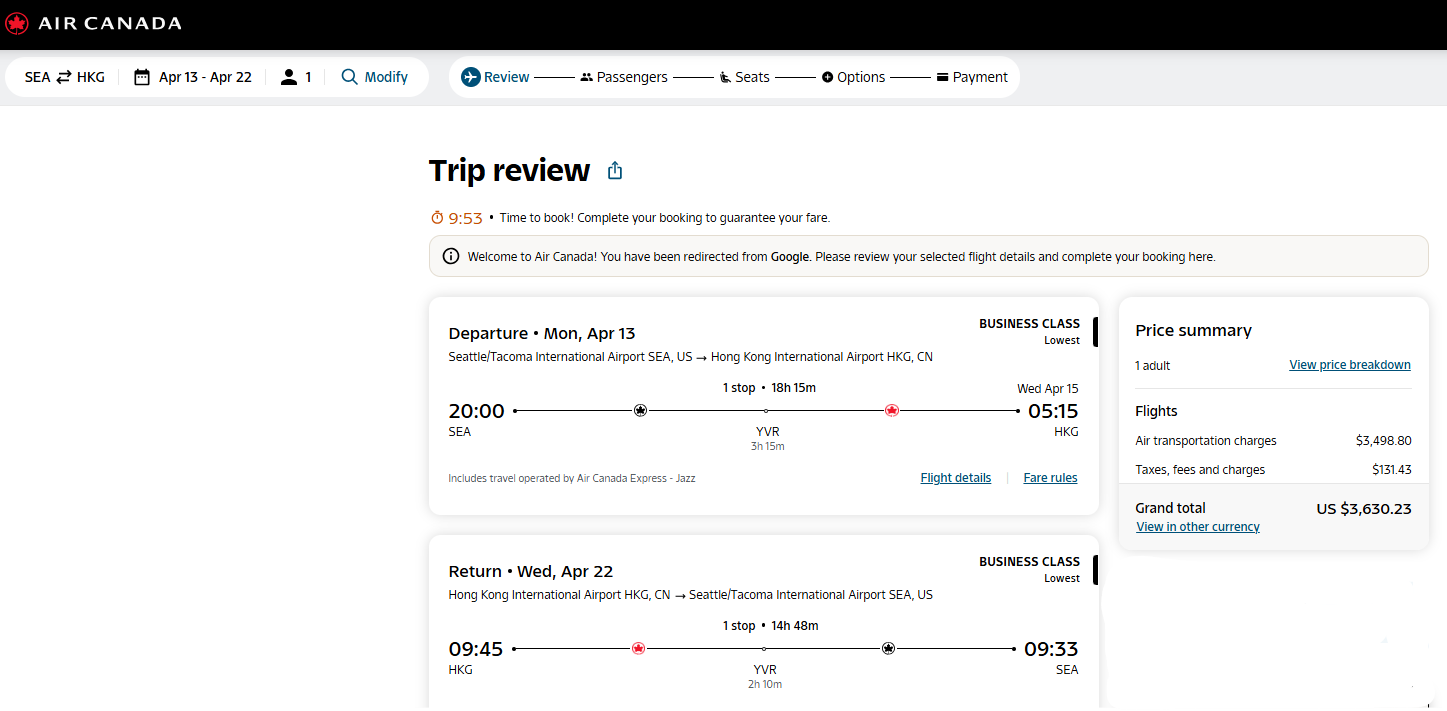The image size is (1447, 711).
Task: Click the 1 adult label
Action: tap(1153, 366)
